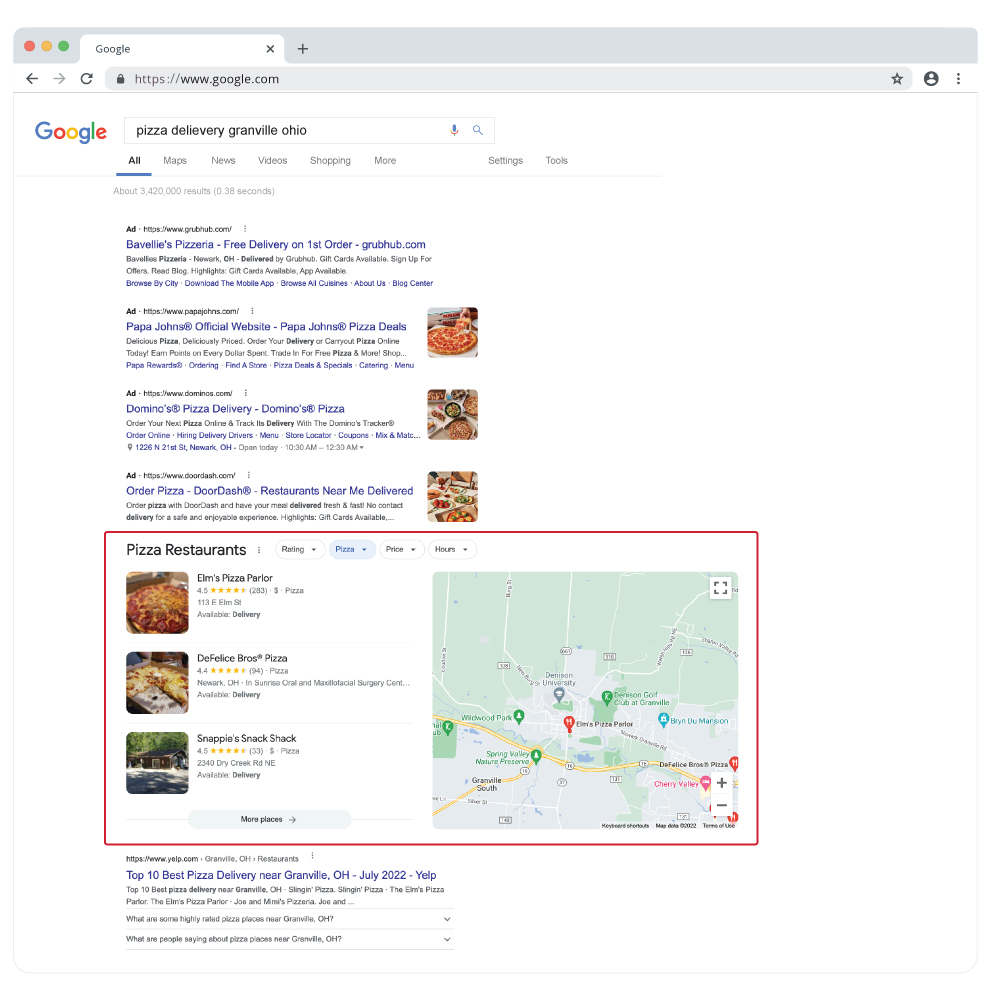Click Hiring Delivery Drivers sitelink
The image size is (1000, 1000).
pyautogui.click(x=215, y=436)
